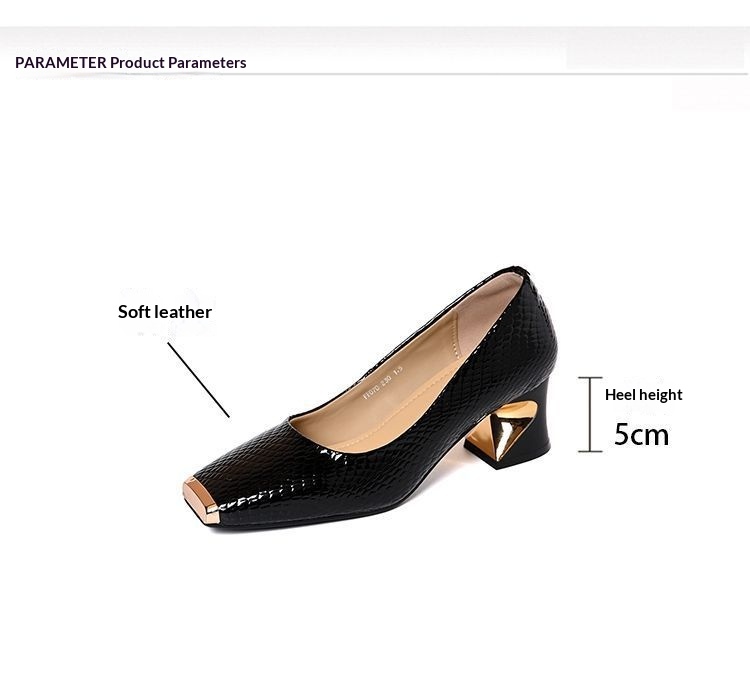Click the 5cm measurement text

click(641, 435)
